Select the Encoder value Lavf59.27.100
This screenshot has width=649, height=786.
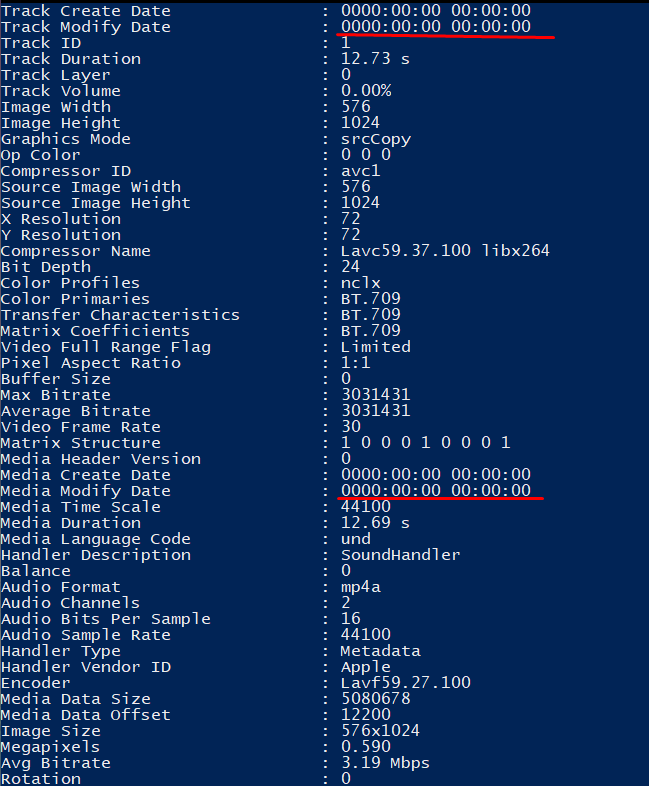tap(405, 682)
